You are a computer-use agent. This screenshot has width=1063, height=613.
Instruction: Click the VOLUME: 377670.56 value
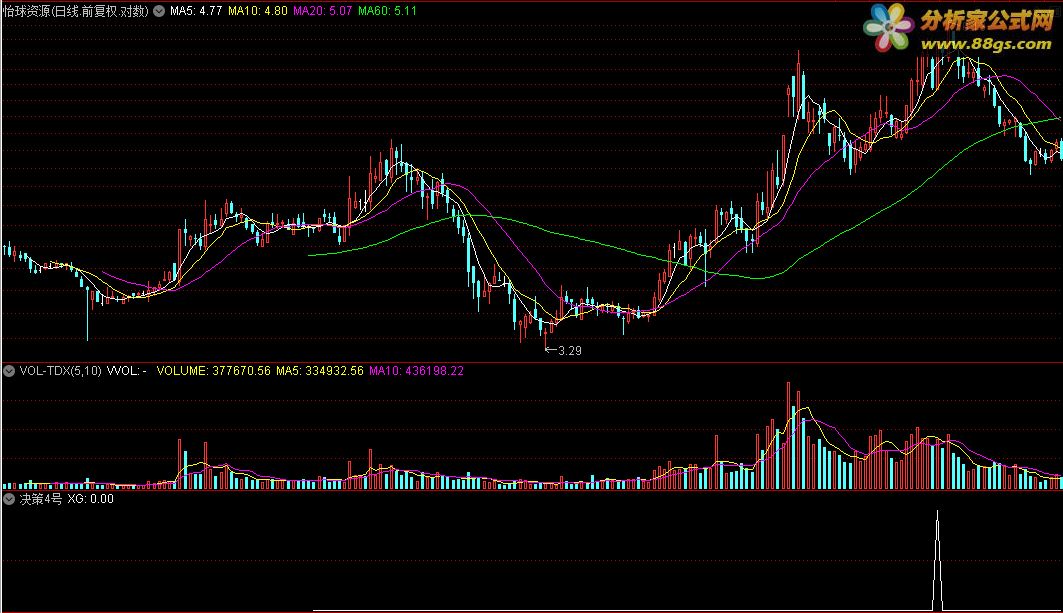pos(214,371)
